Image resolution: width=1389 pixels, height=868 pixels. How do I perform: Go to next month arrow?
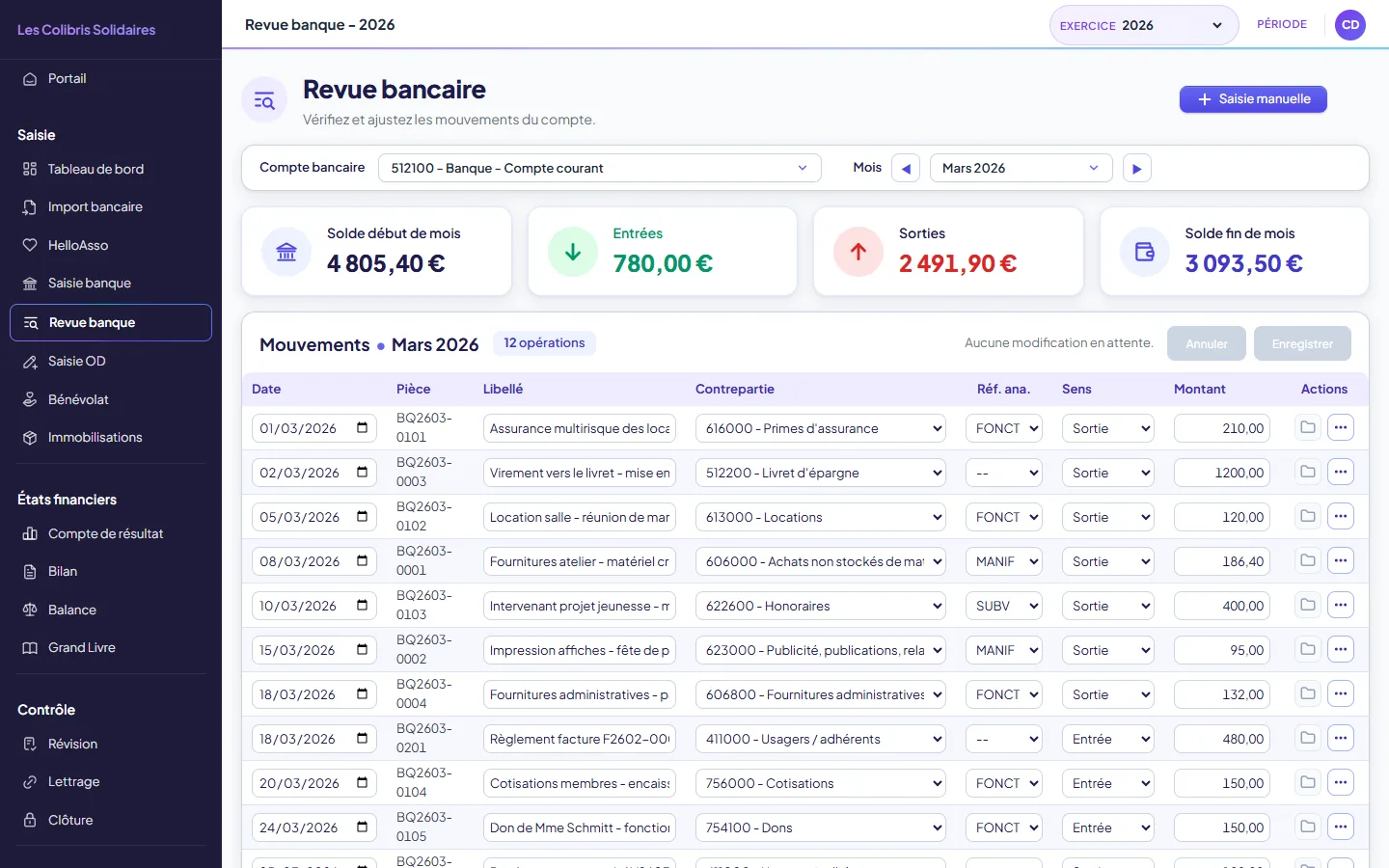tap(1136, 169)
